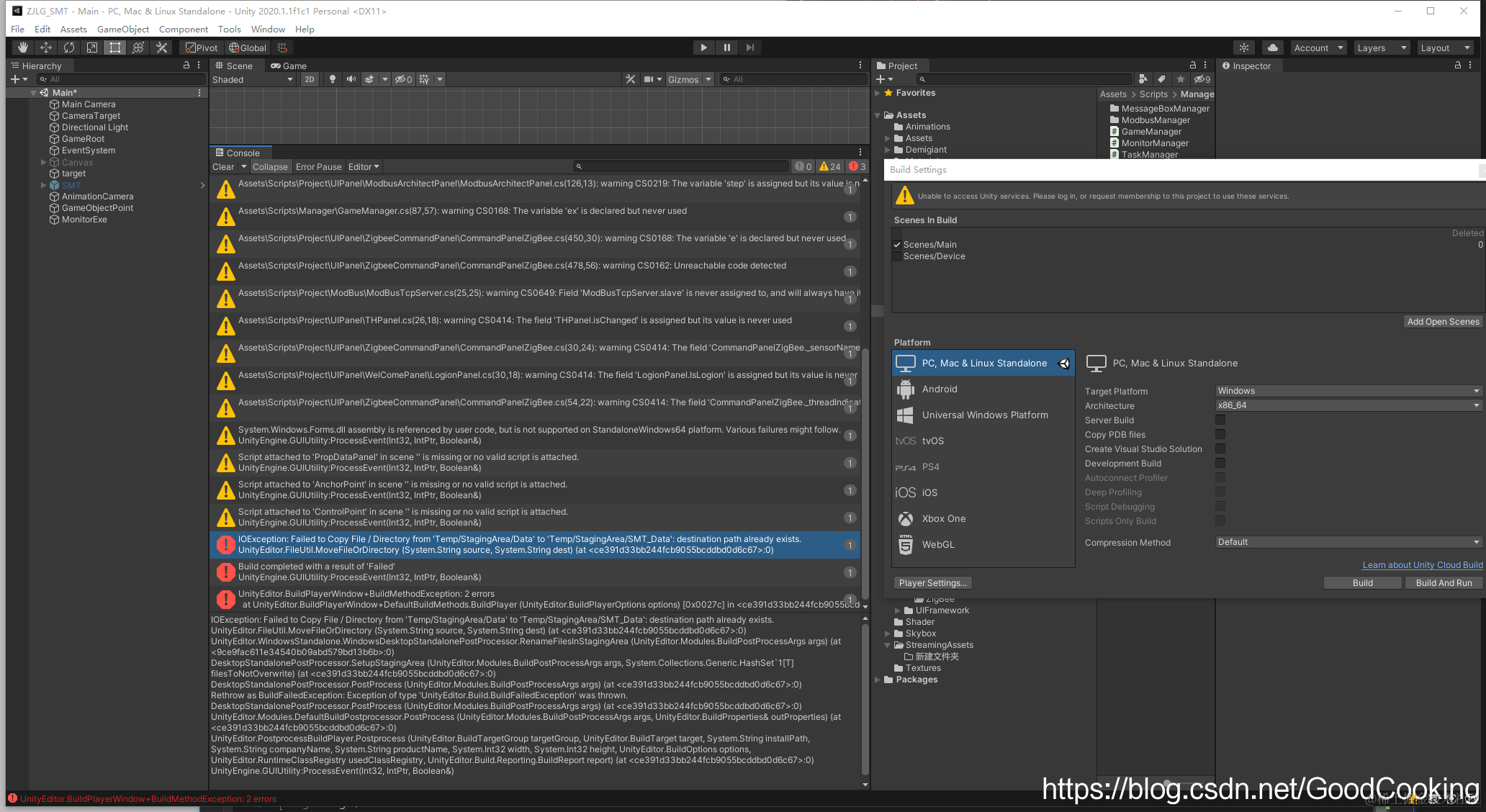The width and height of the screenshot is (1486, 812).
Task: Click the Build And Run button
Action: pos(1444,582)
